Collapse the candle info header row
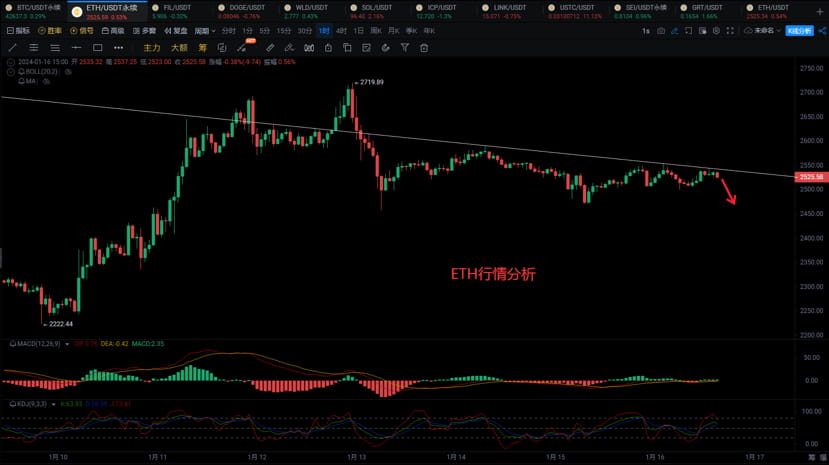 [11, 62]
